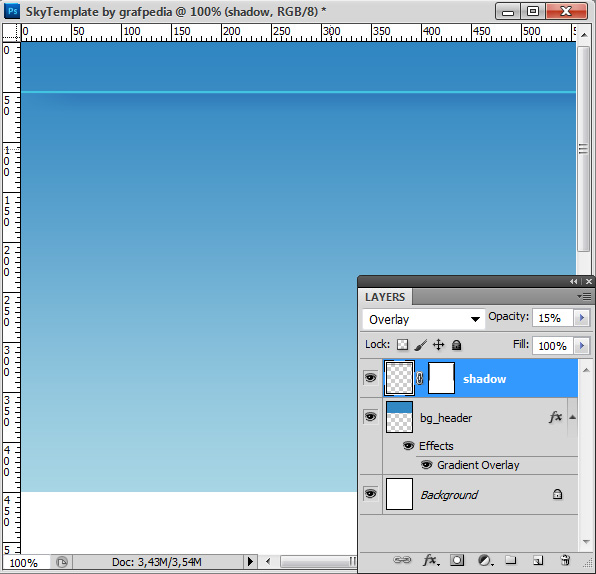596x574 pixels.
Task: Select the bg_header layer thumbnail
Action: pyautogui.click(x=399, y=417)
